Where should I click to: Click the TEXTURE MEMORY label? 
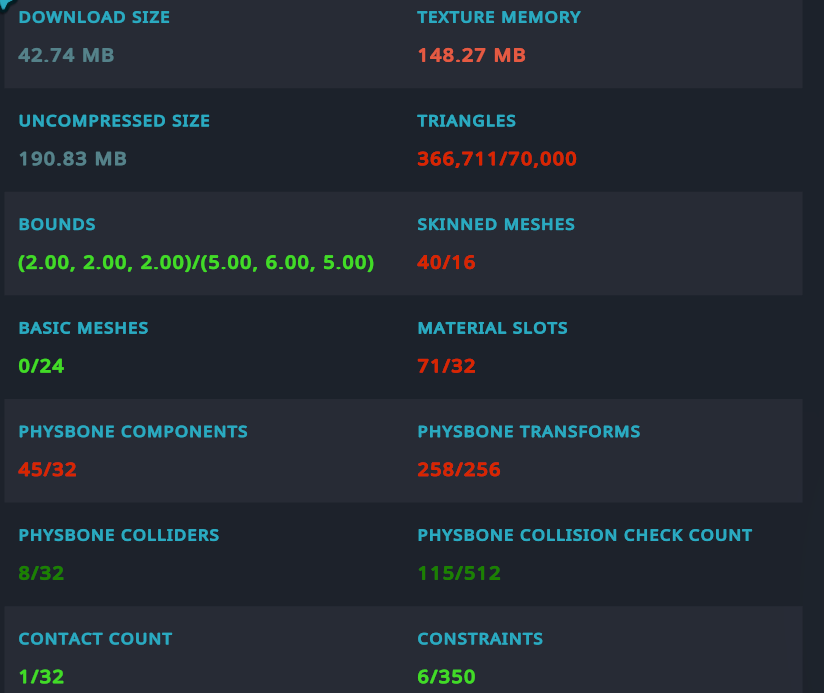pyautogui.click(x=499, y=17)
